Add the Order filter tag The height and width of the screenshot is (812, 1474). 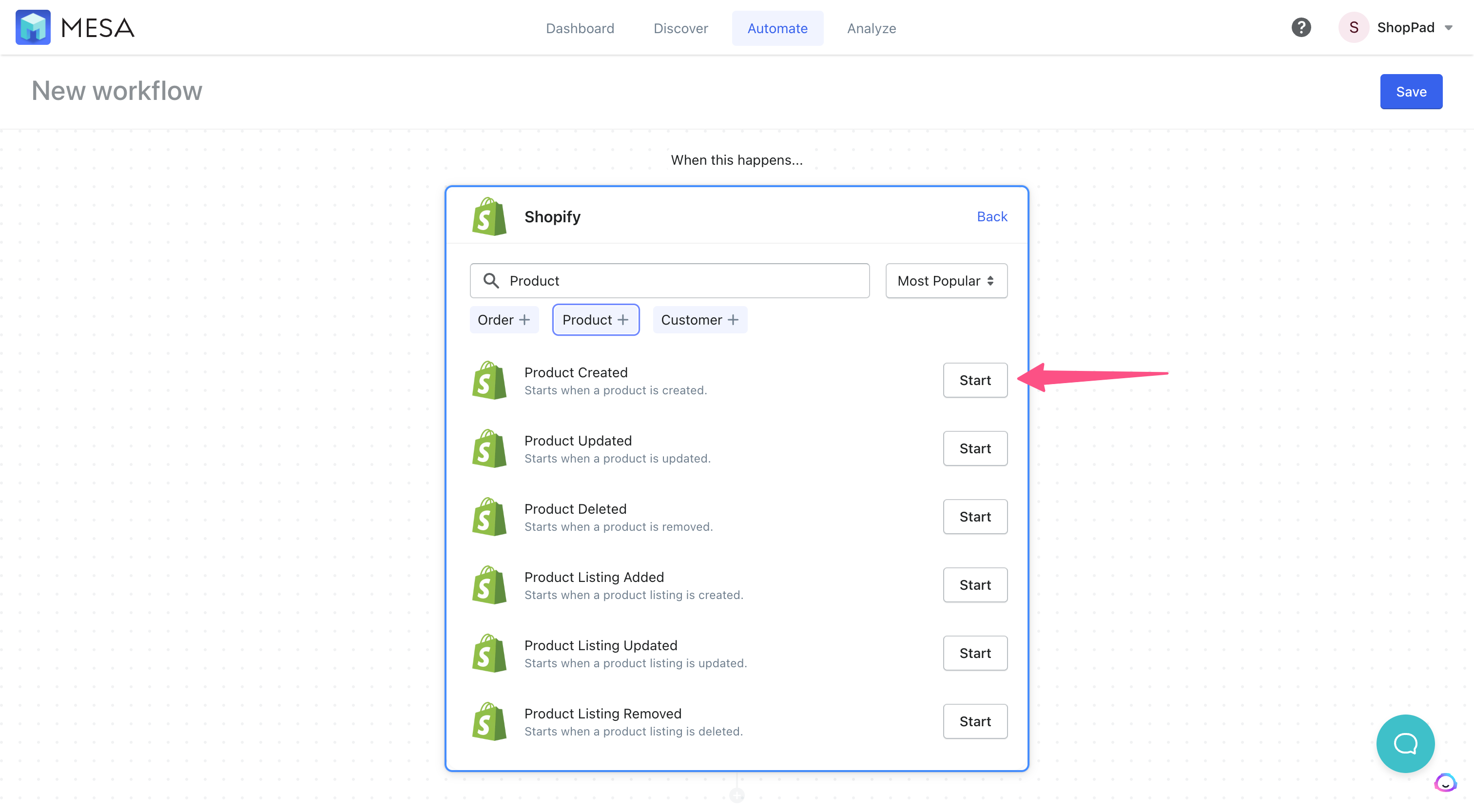point(504,319)
